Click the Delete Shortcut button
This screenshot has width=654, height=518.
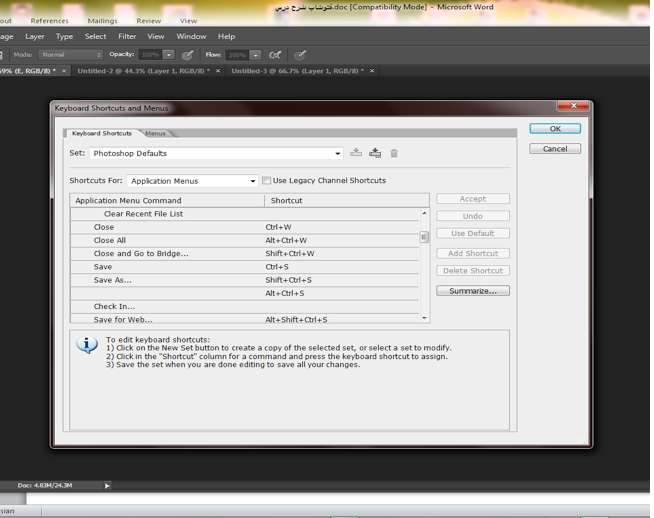pos(473,271)
